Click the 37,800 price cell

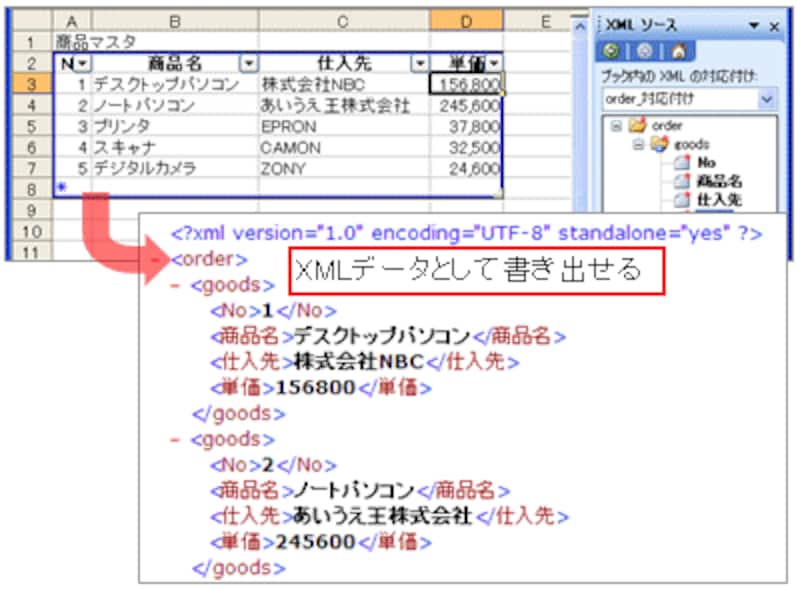[466, 126]
